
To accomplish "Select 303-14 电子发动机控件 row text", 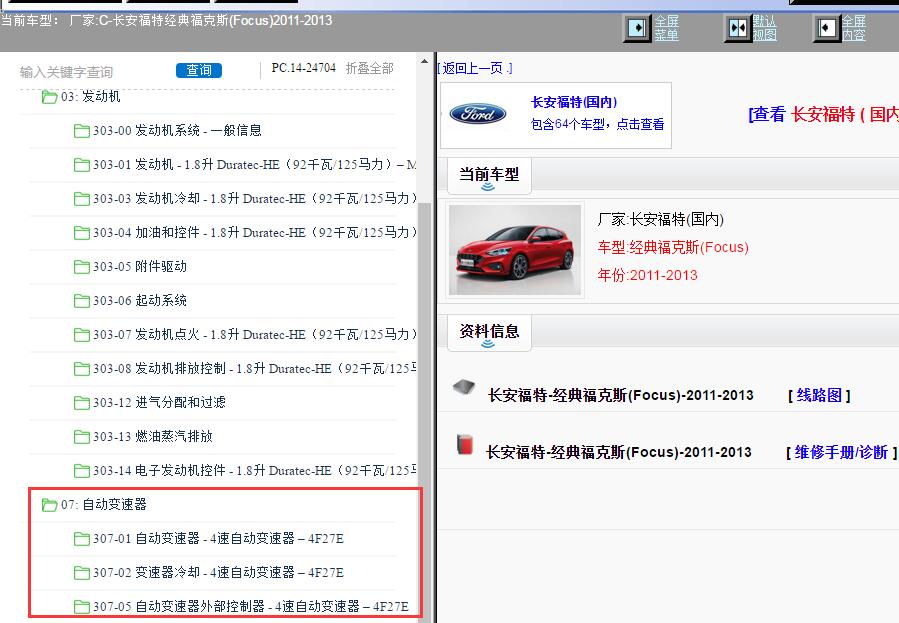I will tap(255, 470).
